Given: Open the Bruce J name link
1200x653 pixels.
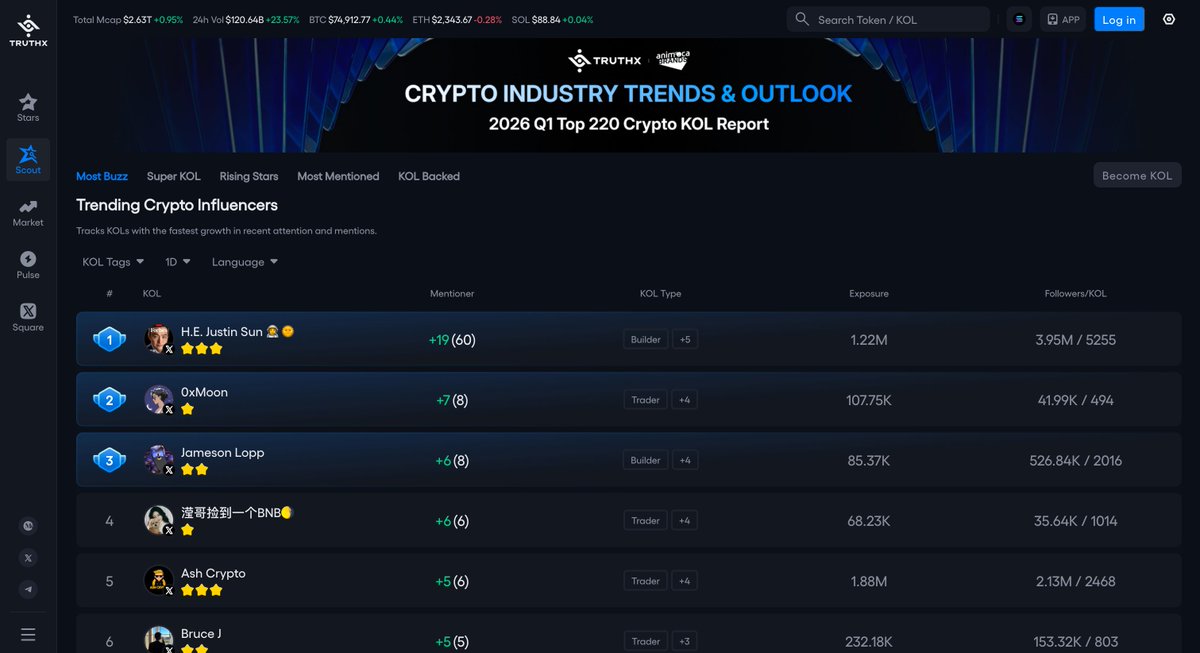Looking at the screenshot, I should click(201, 633).
